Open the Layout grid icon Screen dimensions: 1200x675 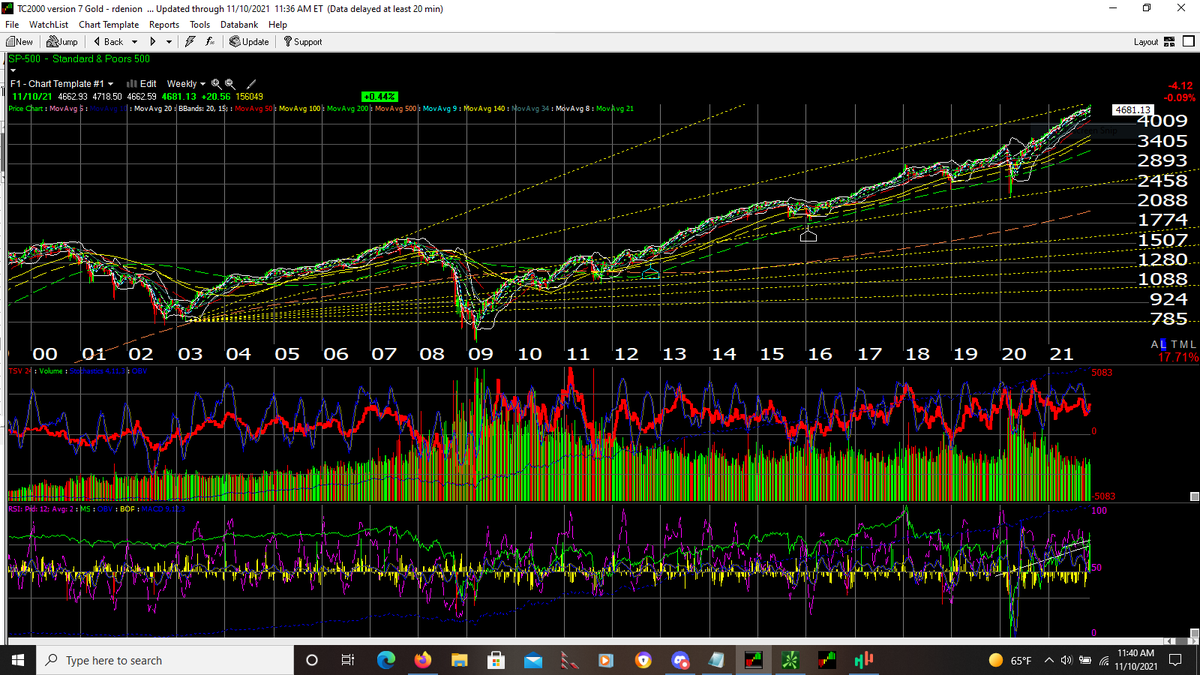[x=1169, y=42]
